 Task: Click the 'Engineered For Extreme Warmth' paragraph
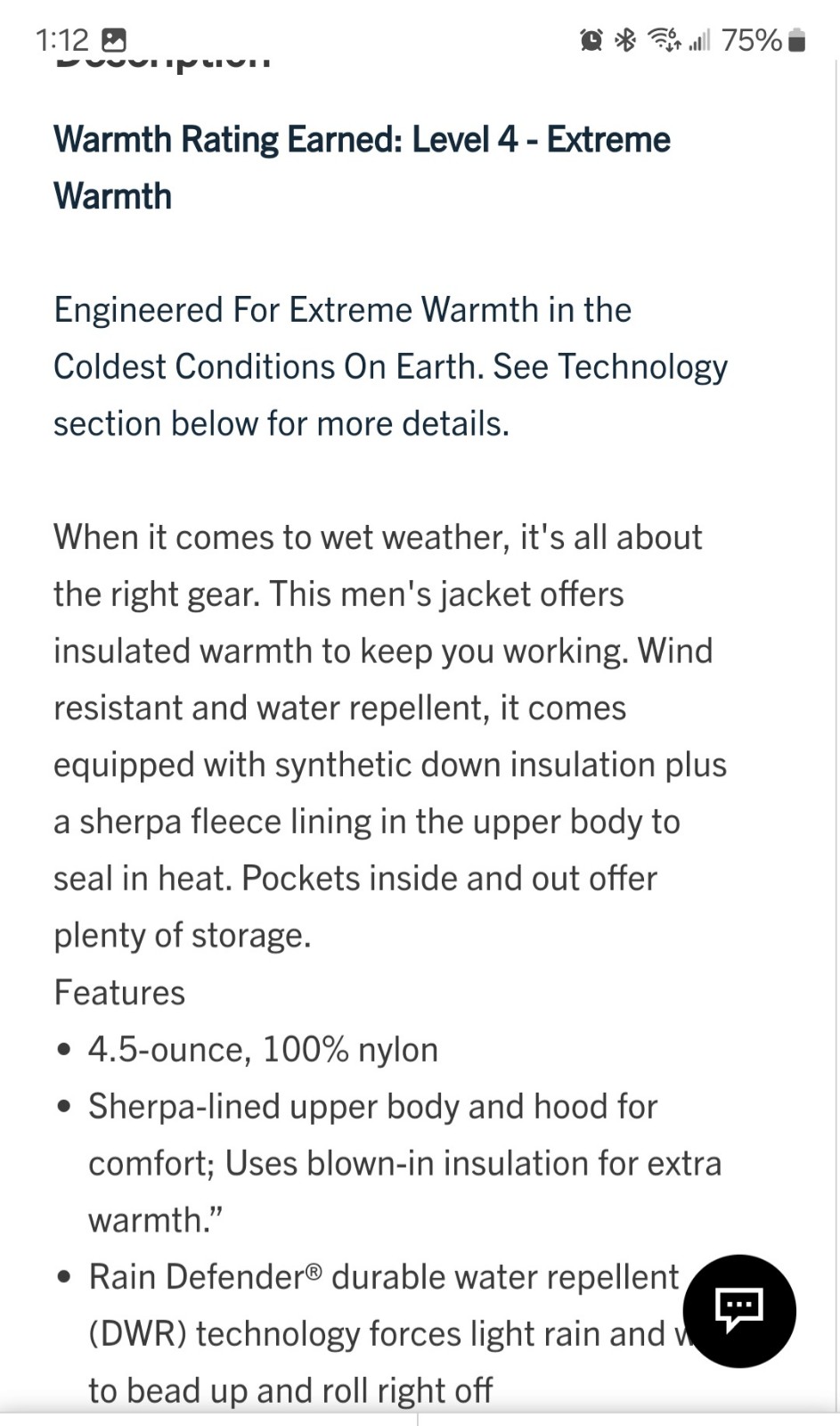pyautogui.click(x=390, y=366)
